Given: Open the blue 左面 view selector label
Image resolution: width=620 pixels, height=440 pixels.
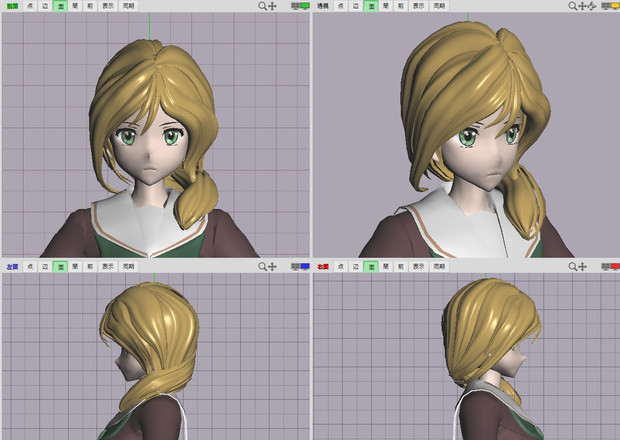Looking at the screenshot, I should [12, 267].
